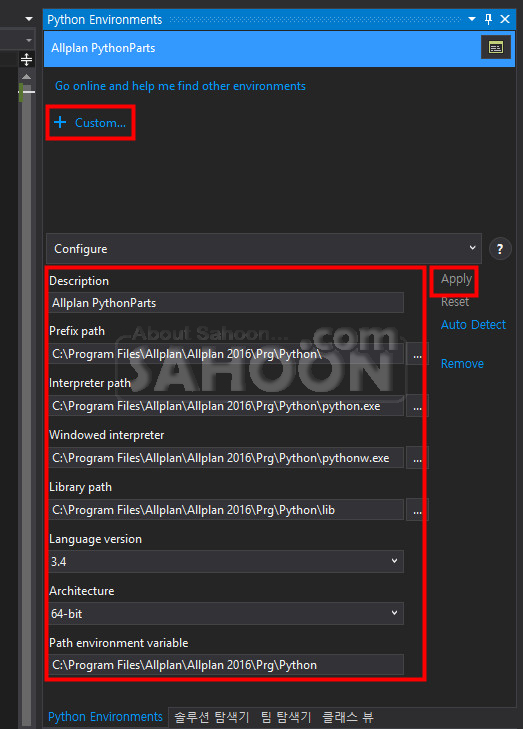Edit the Path environment variable field
This screenshot has height=729, width=523.
point(226,665)
